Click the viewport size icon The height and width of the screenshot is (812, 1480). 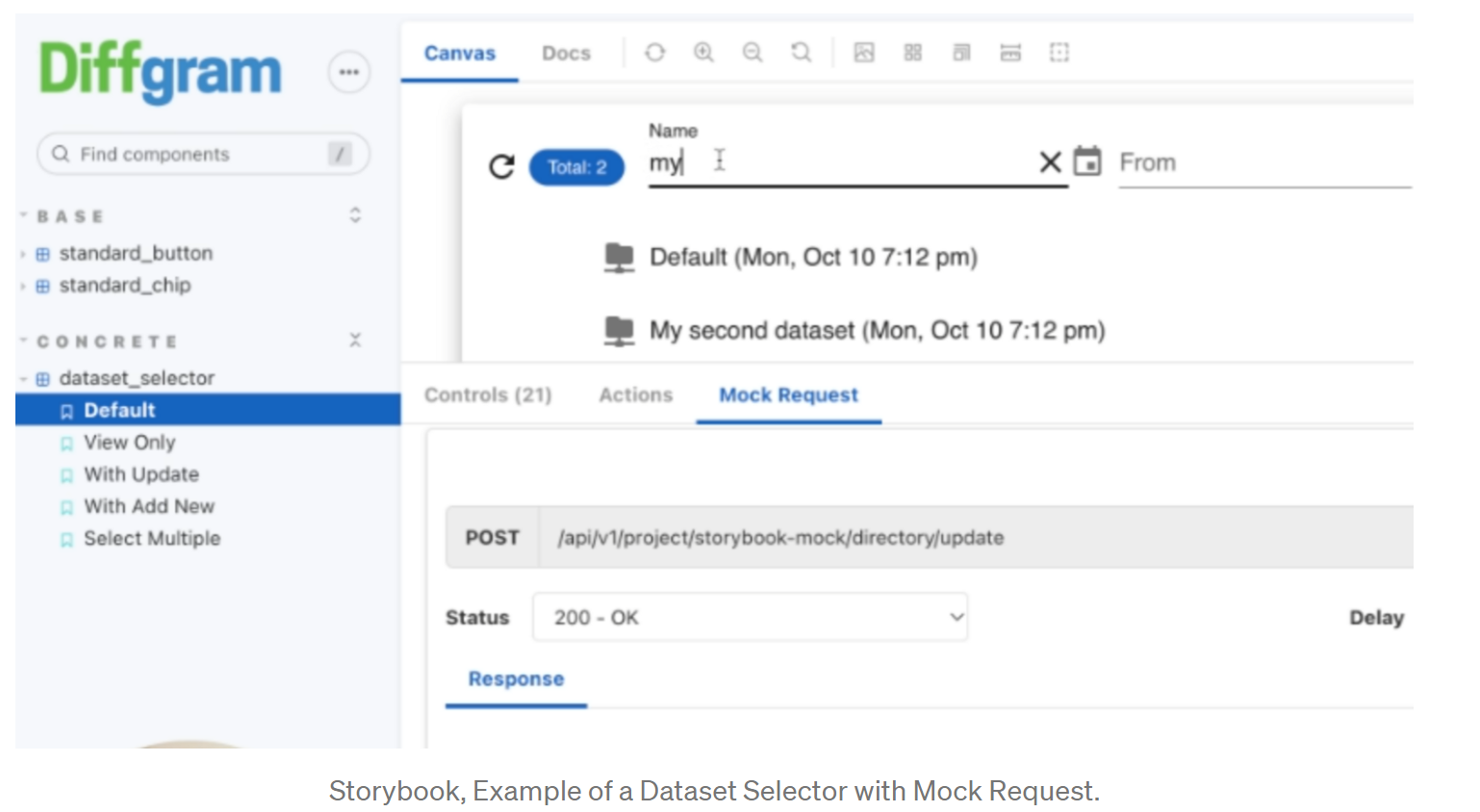tap(961, 52)
